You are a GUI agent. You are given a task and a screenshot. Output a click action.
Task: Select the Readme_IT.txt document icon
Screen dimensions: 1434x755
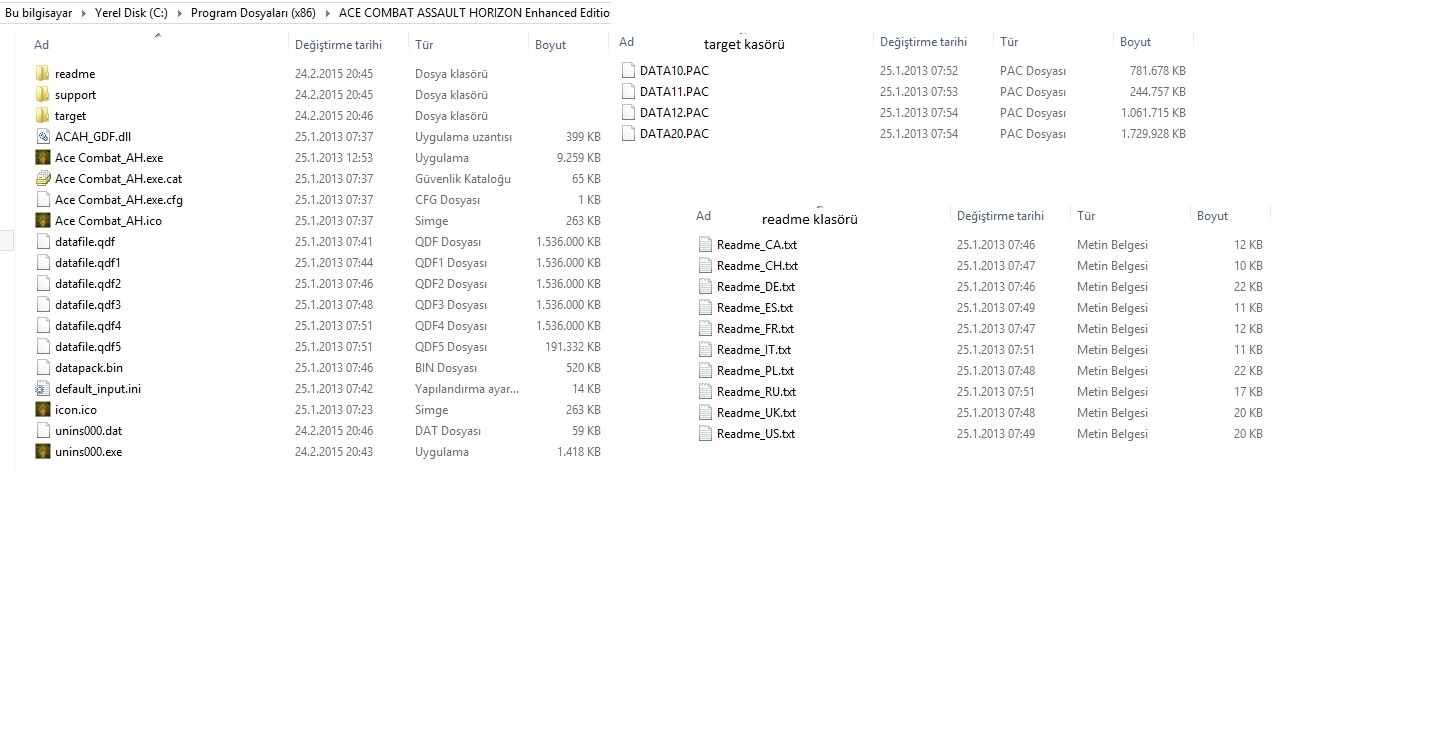click(x=705, y=349)
